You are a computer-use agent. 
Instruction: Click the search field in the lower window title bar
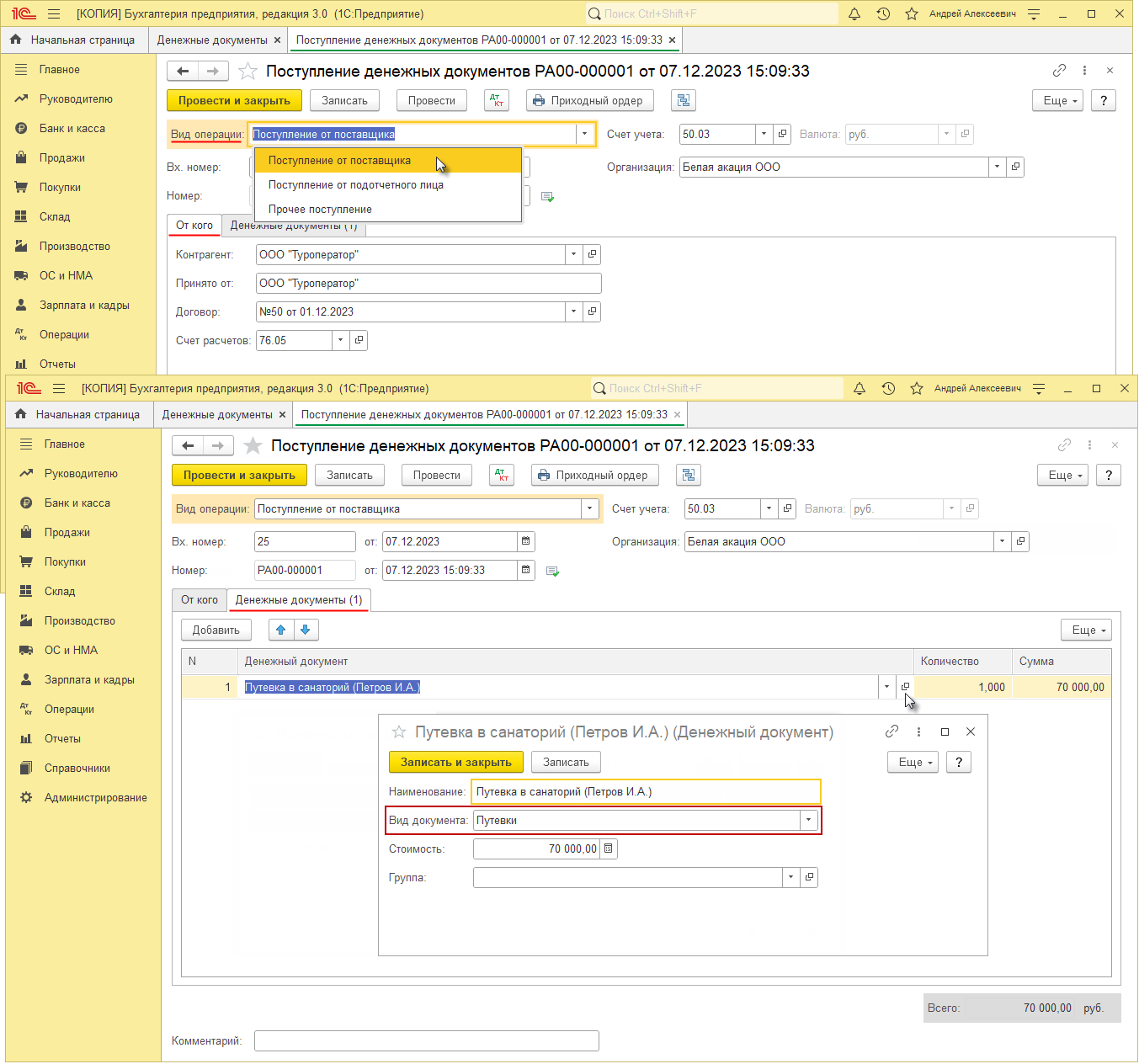(x=716, y=388)
